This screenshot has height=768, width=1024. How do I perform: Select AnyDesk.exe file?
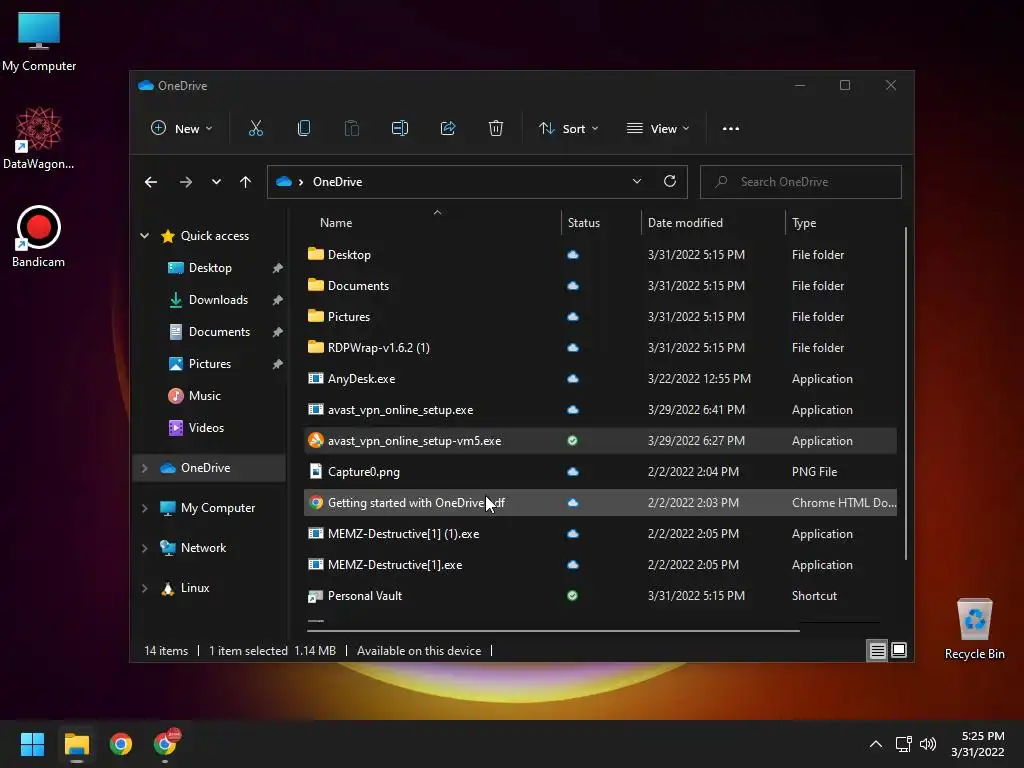[x=600, y=379]
